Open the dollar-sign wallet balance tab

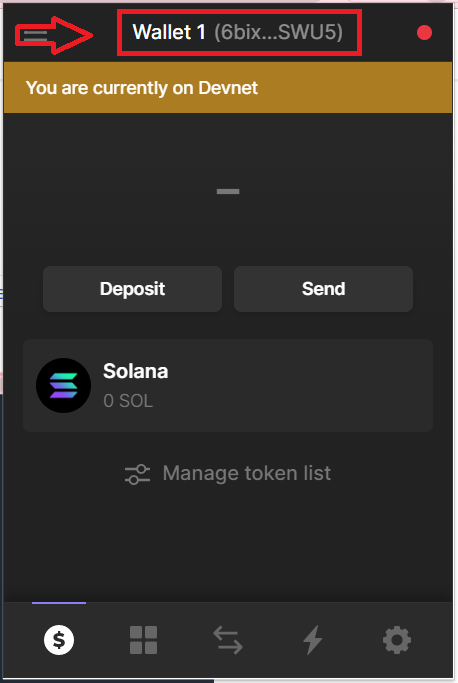[59, 640]
